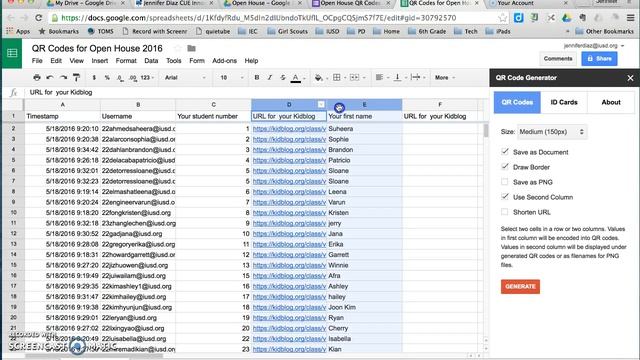Format as percent
The width and height of the screenshot is (640, 360).
click(107, 77)
